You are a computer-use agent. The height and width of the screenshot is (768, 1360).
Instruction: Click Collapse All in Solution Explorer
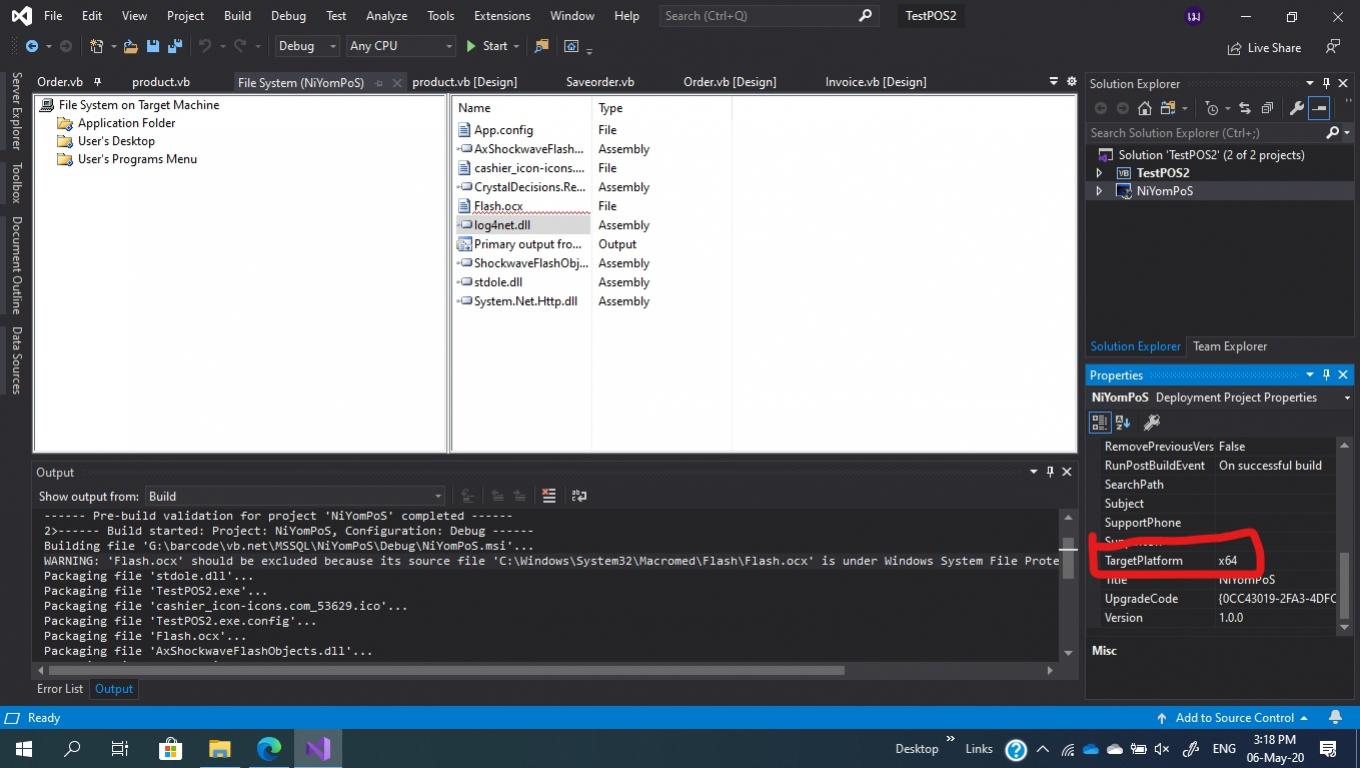pyautogui.click(x=1267, y=108)
